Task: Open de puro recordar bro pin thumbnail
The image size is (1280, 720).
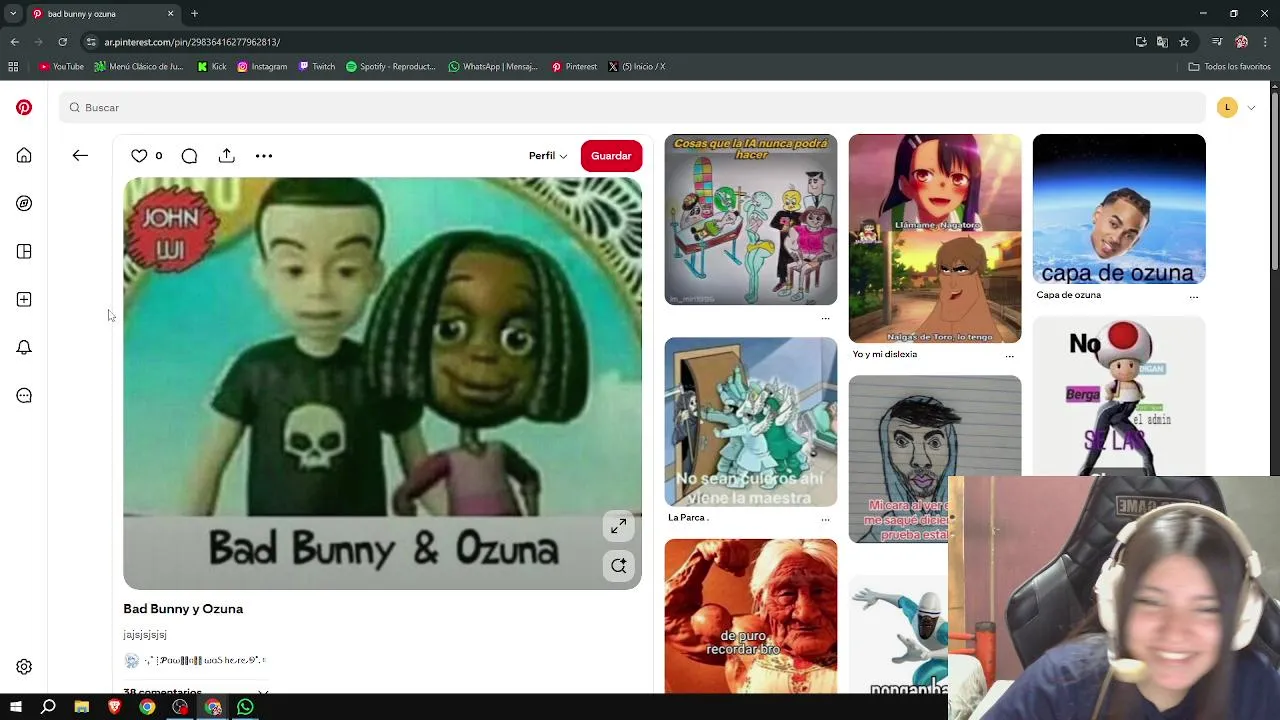Action: (751, 616)
